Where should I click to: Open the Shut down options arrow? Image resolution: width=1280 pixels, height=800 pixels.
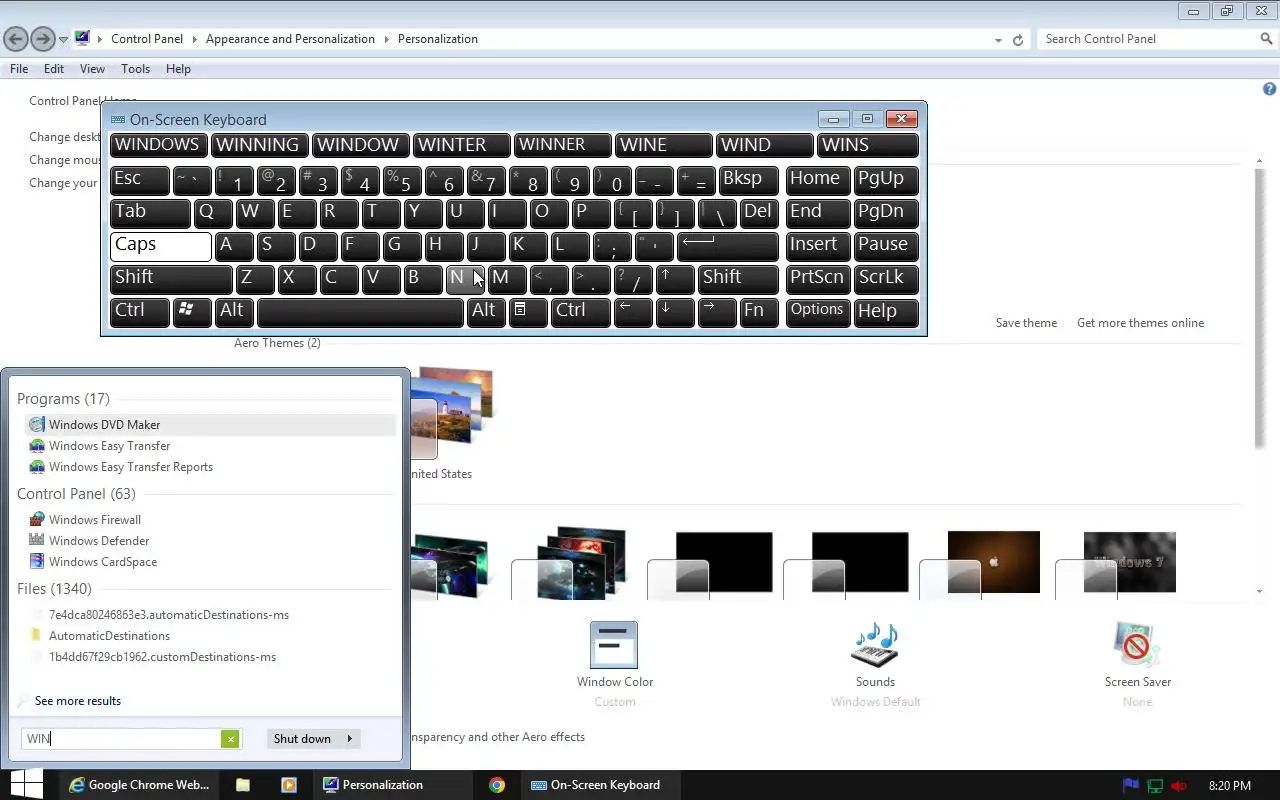point(349,739)
